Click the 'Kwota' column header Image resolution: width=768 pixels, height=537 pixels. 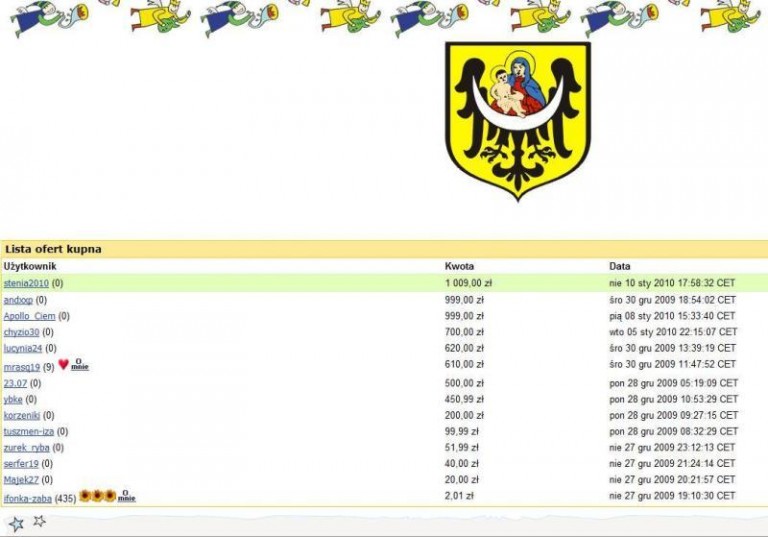(x=459, y=267)
